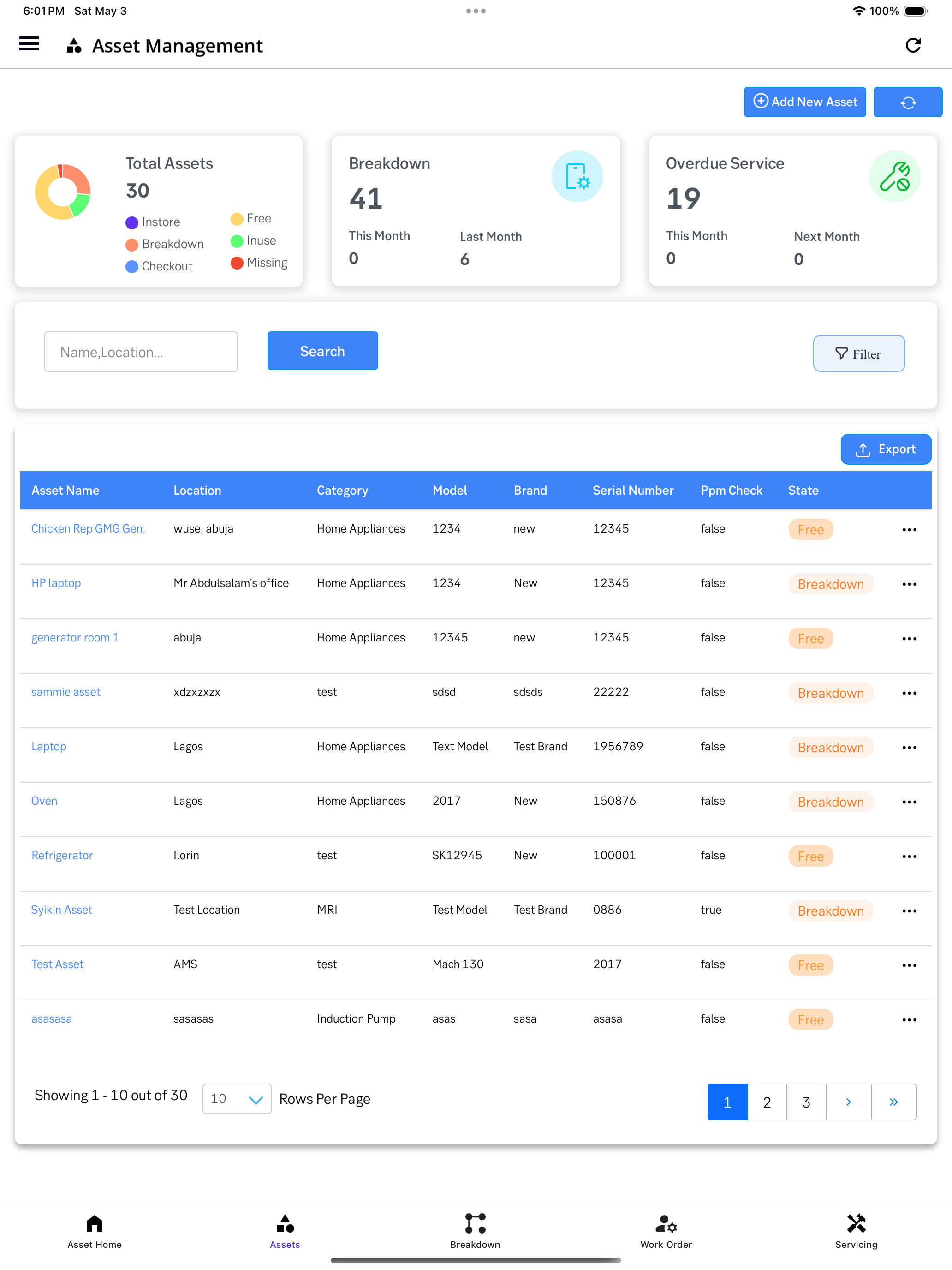Select the Breakdown legend orange dot
This screenshot has height=1270, width=952.
click(132, 245)
